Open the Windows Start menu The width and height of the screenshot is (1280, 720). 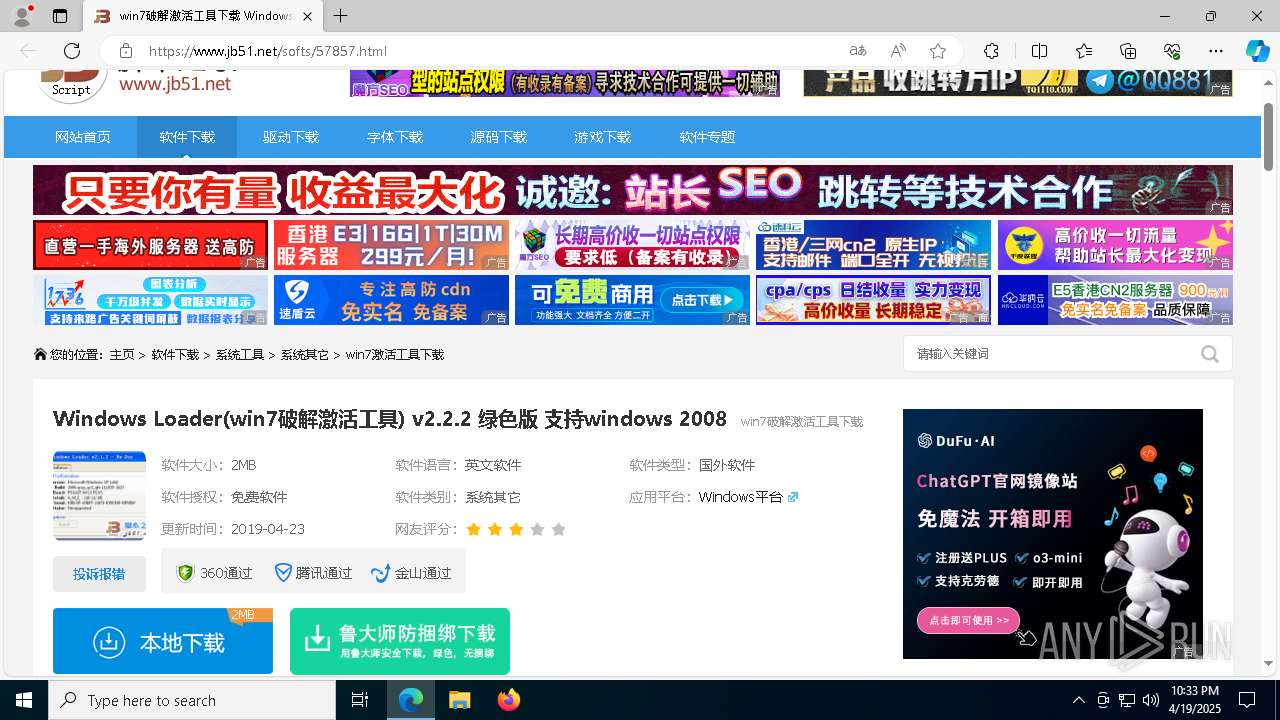[x=24, y=700]
